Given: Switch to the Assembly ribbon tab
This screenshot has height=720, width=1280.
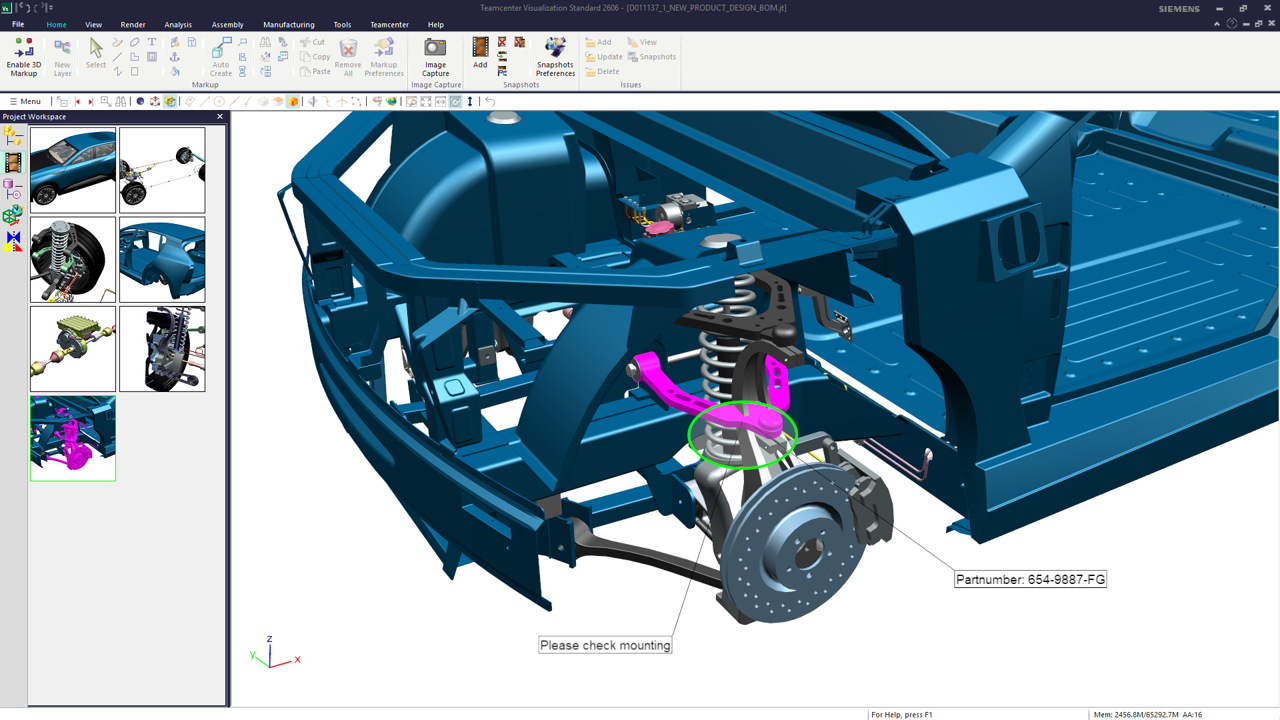Looking at the screenshot, I should coord(228,24).
